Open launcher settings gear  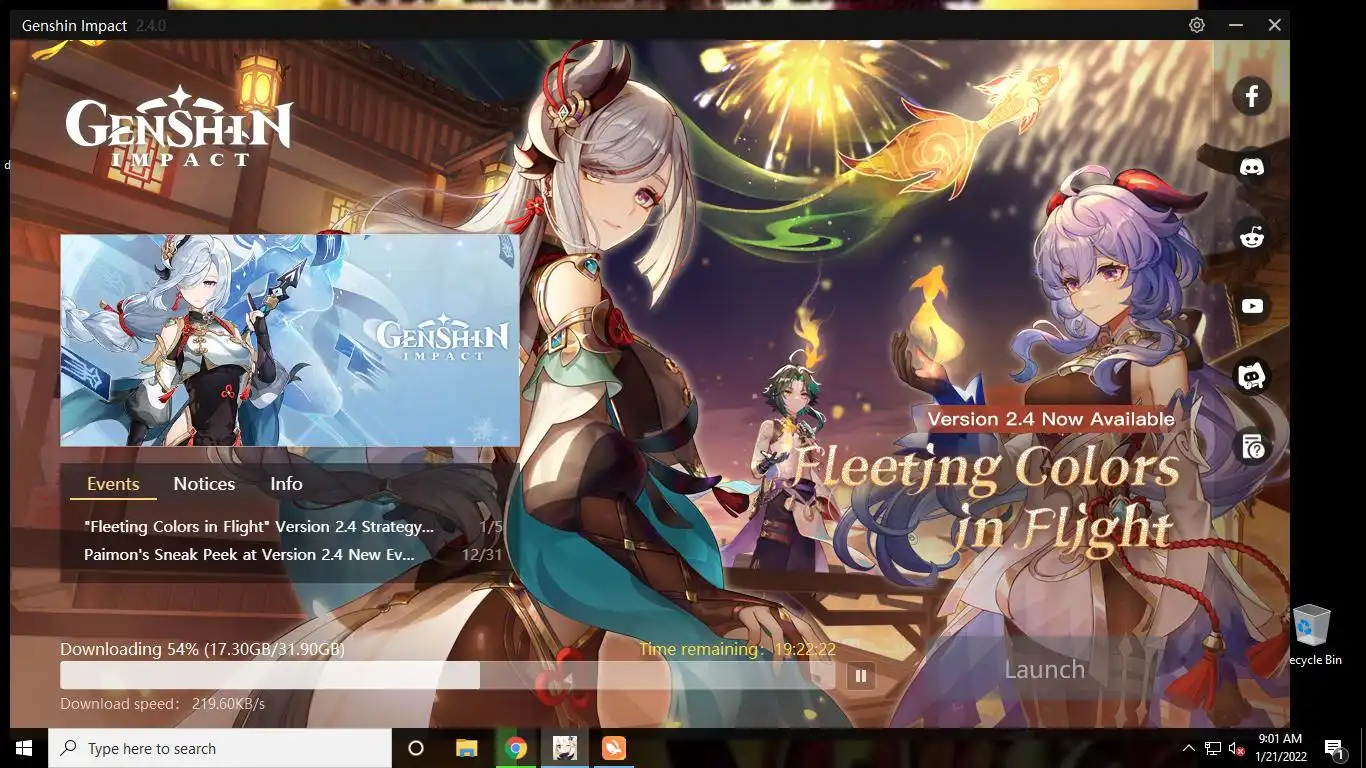[x=1197, y=25]
